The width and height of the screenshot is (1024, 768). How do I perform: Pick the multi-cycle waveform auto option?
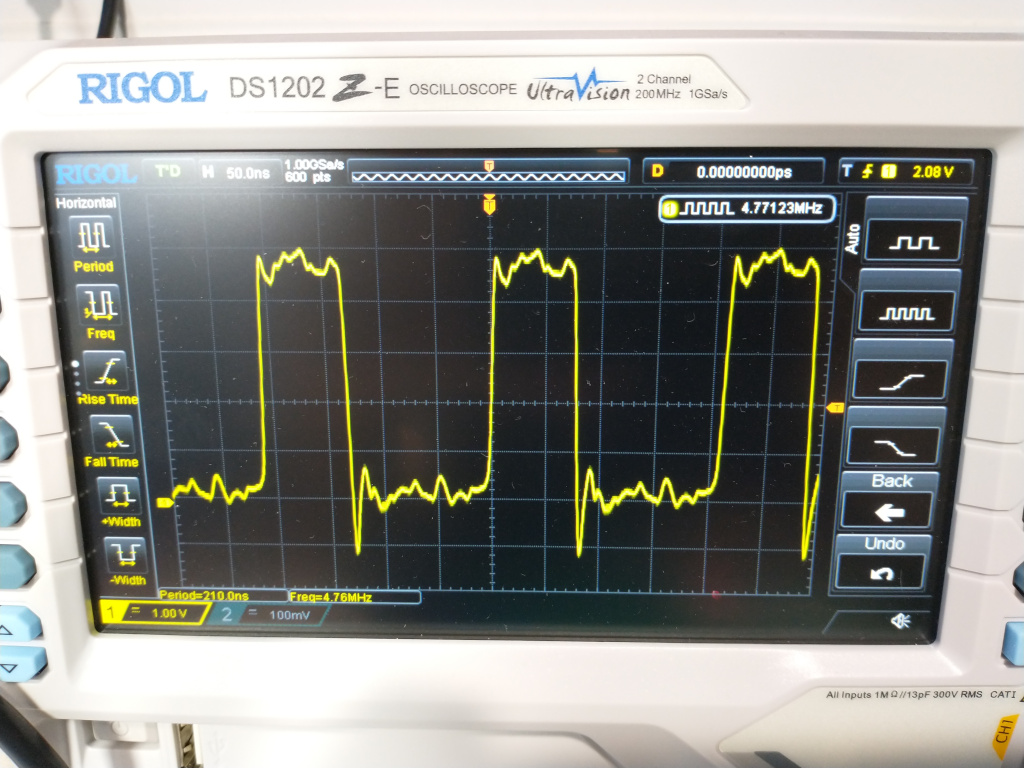[x=907, y=311]
